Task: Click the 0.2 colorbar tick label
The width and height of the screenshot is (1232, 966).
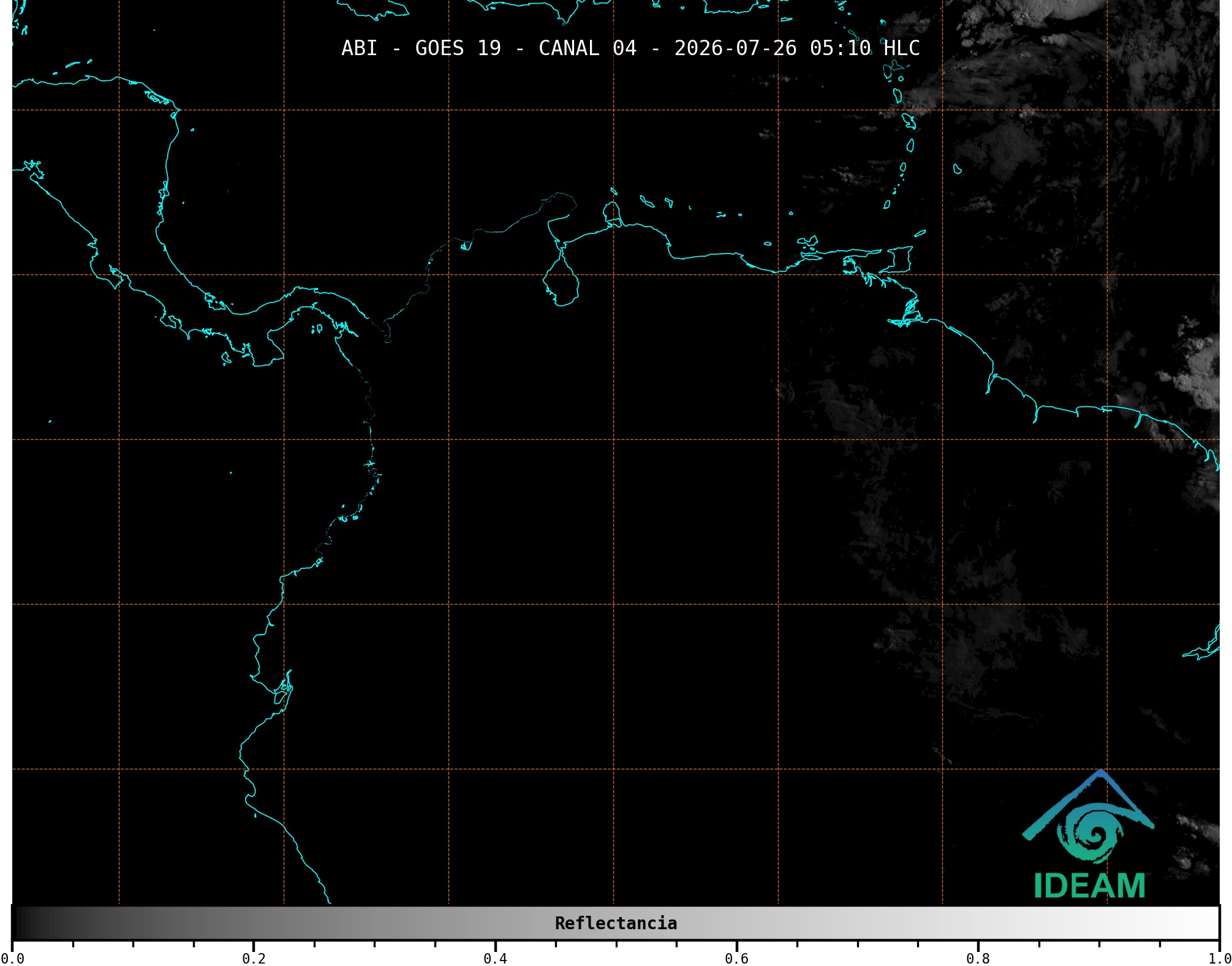Action: [x=254, y=958]
